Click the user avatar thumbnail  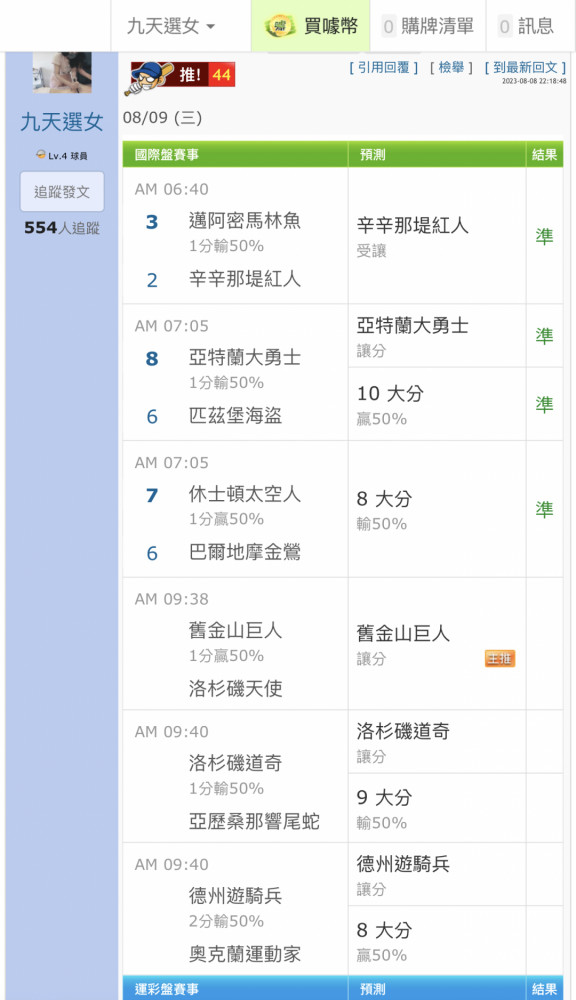pos(62,73)
